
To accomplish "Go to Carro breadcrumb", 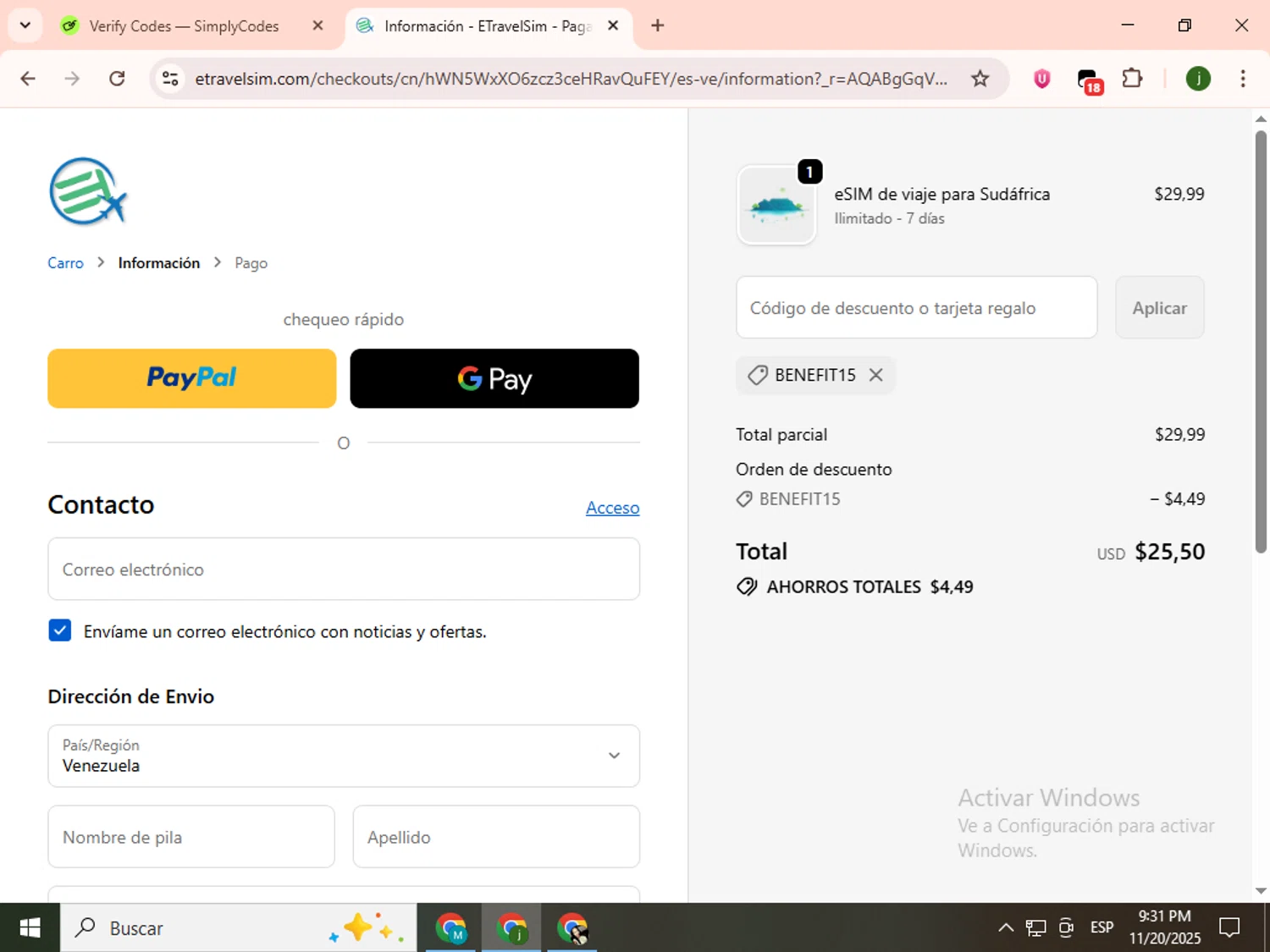I will click(65, 263).
